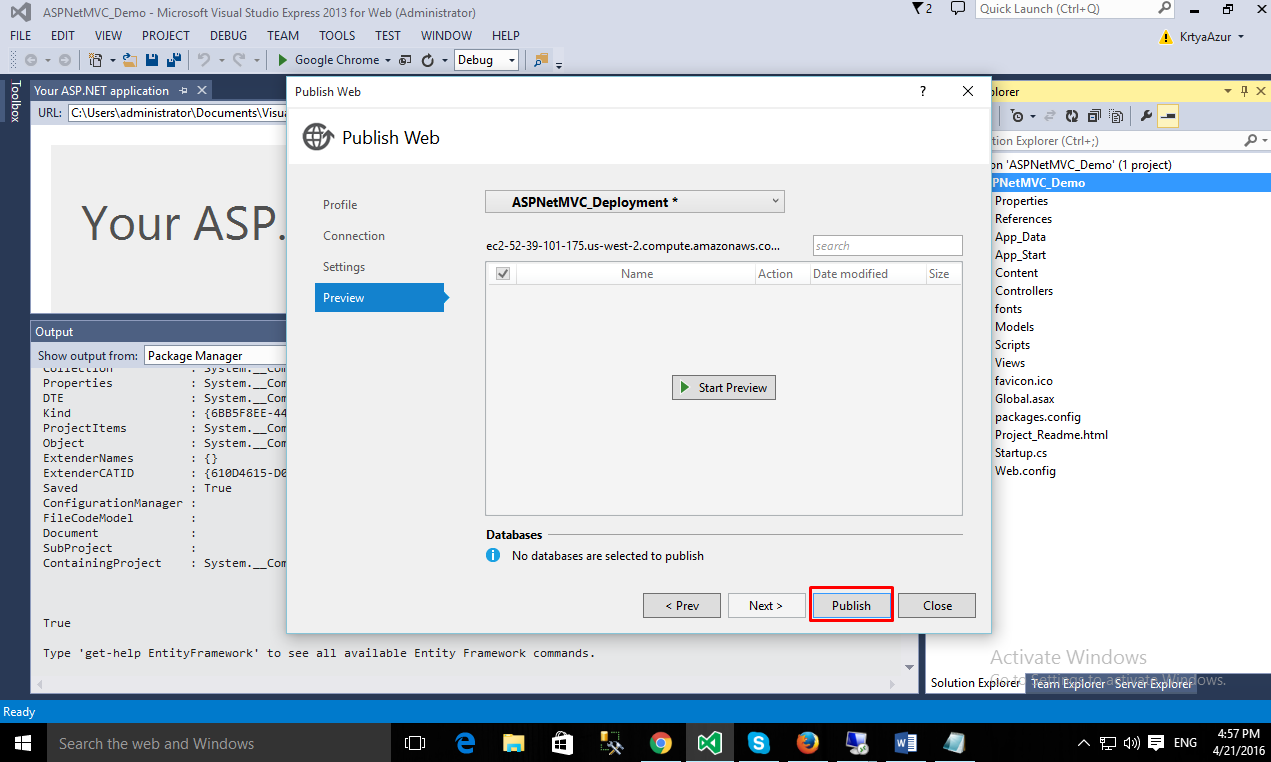The width and height of the screenshot is (1271, 762).
Task: Click the Undo arrow icon
Action: (203, 60)
